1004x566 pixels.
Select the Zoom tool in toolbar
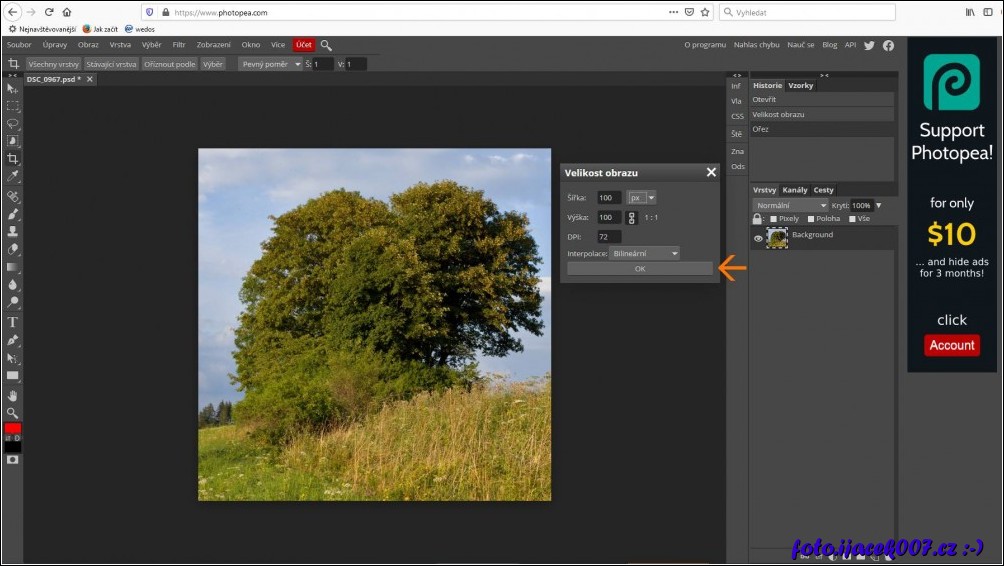coord(13,412)
